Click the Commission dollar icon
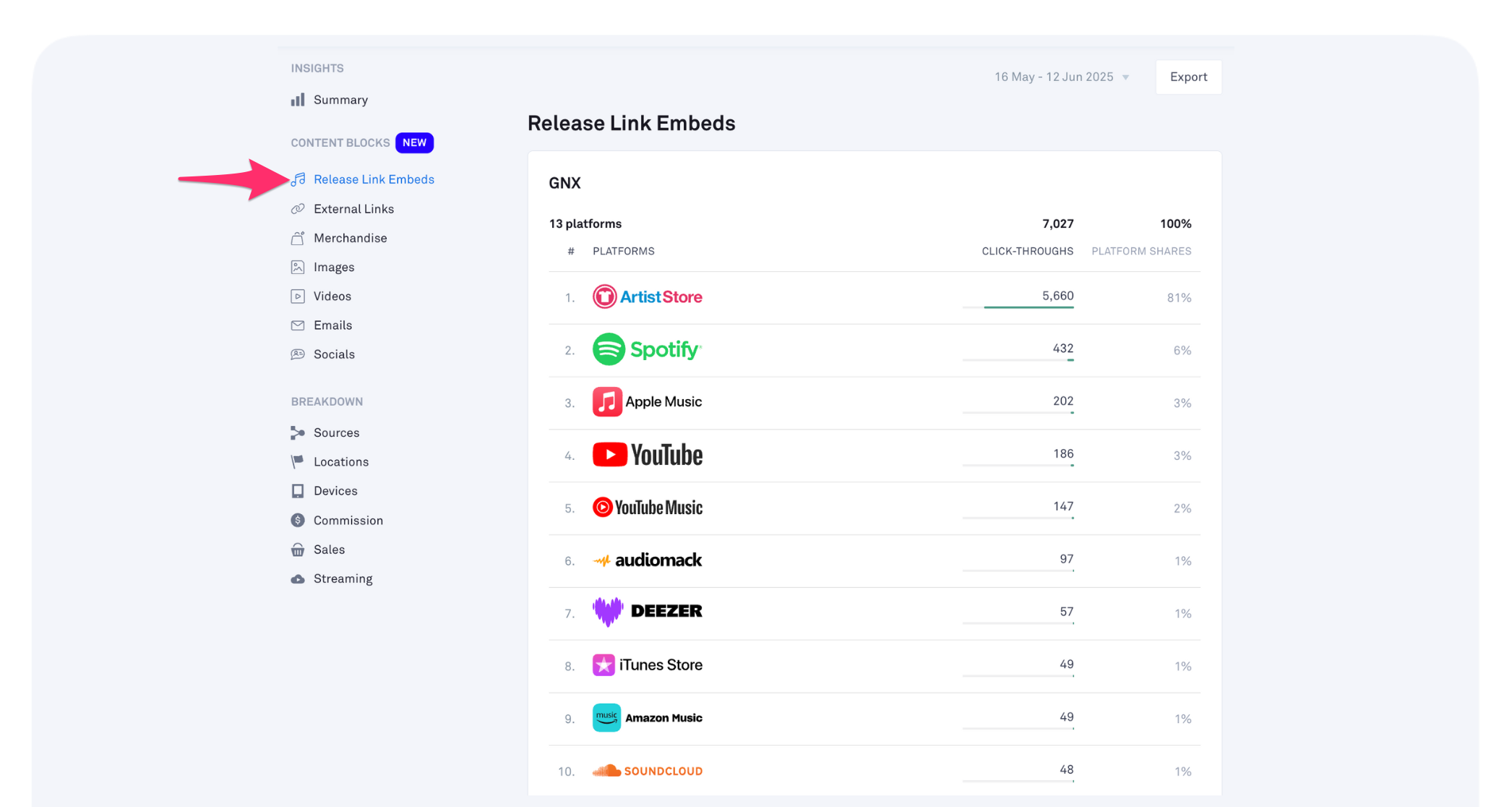 298,520
